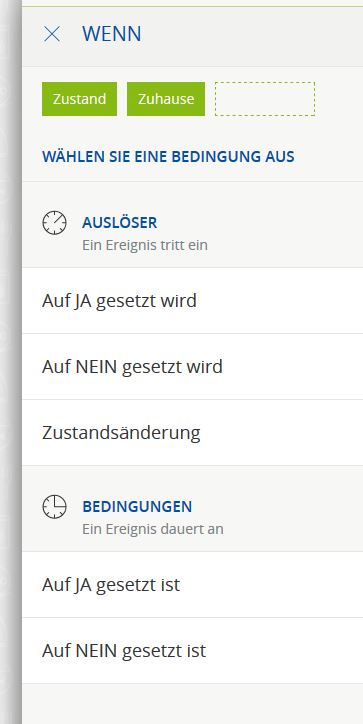Select the green Zustand chip
This screenshot has height=724, width=363.
(79, 99)
